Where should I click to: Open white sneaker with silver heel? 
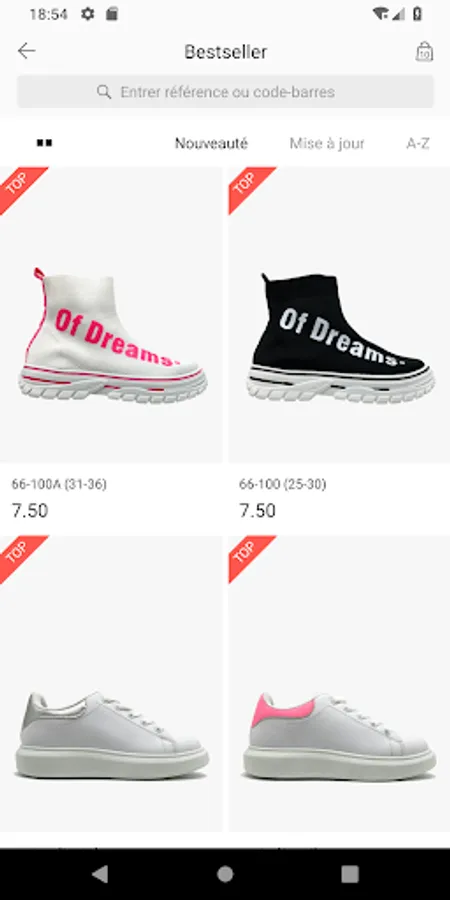tap(111, 684)
